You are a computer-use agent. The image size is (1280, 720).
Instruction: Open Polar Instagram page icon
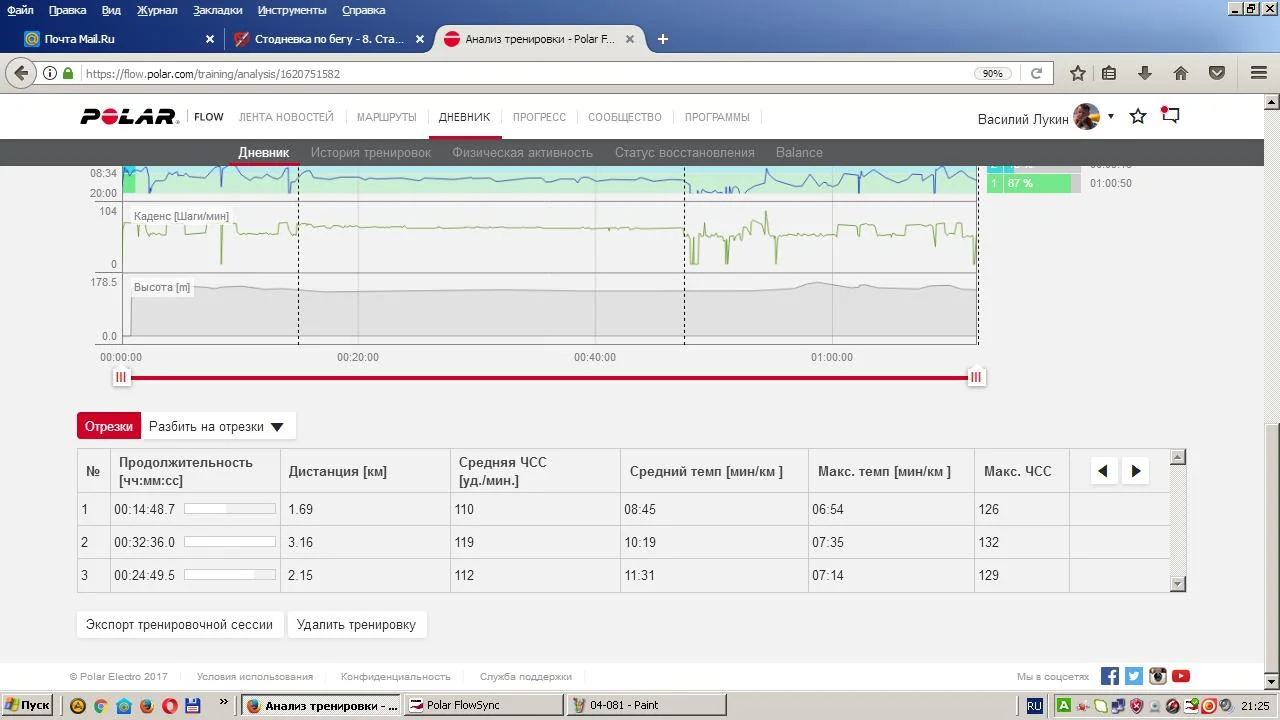click(1158, 676)
